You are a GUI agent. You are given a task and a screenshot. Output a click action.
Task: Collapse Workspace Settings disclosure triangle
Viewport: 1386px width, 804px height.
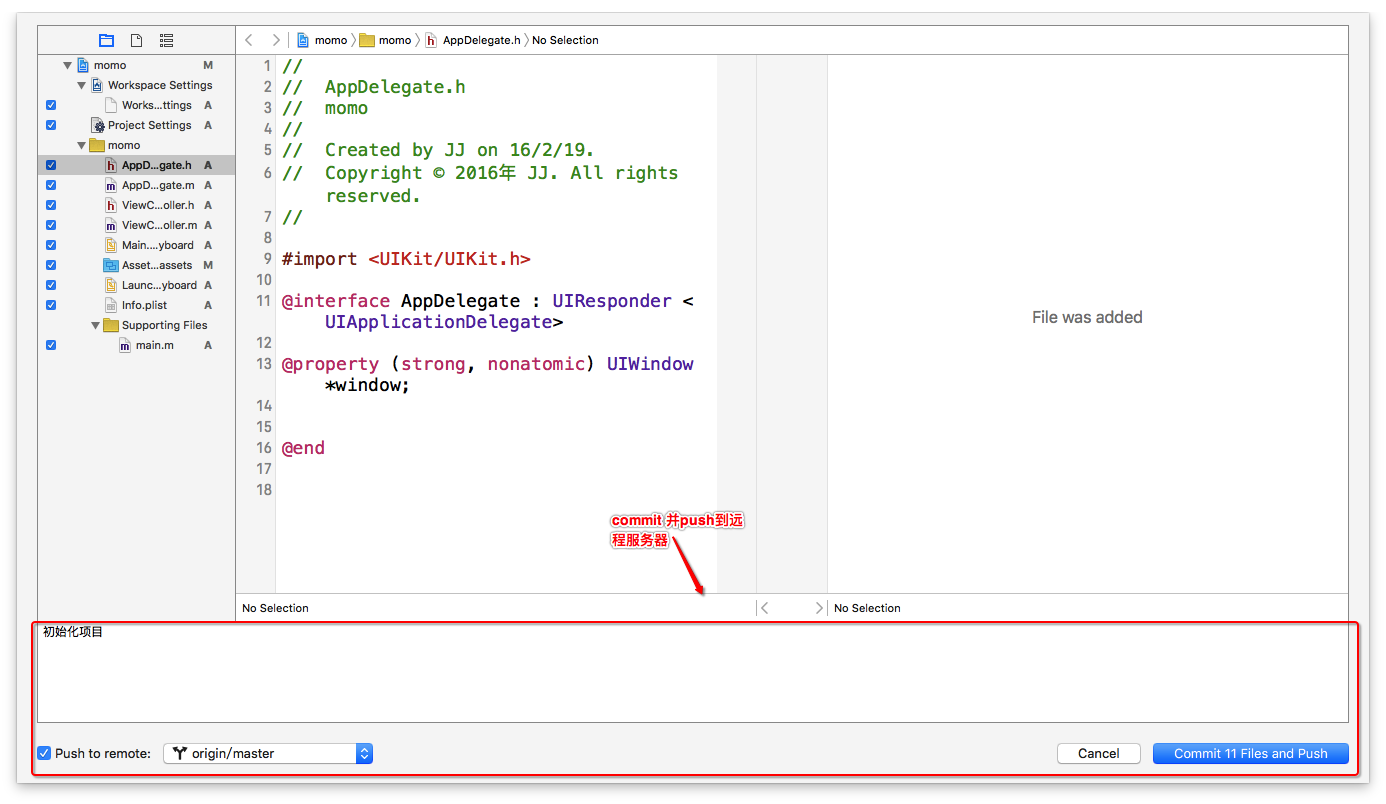coord(82,85)
